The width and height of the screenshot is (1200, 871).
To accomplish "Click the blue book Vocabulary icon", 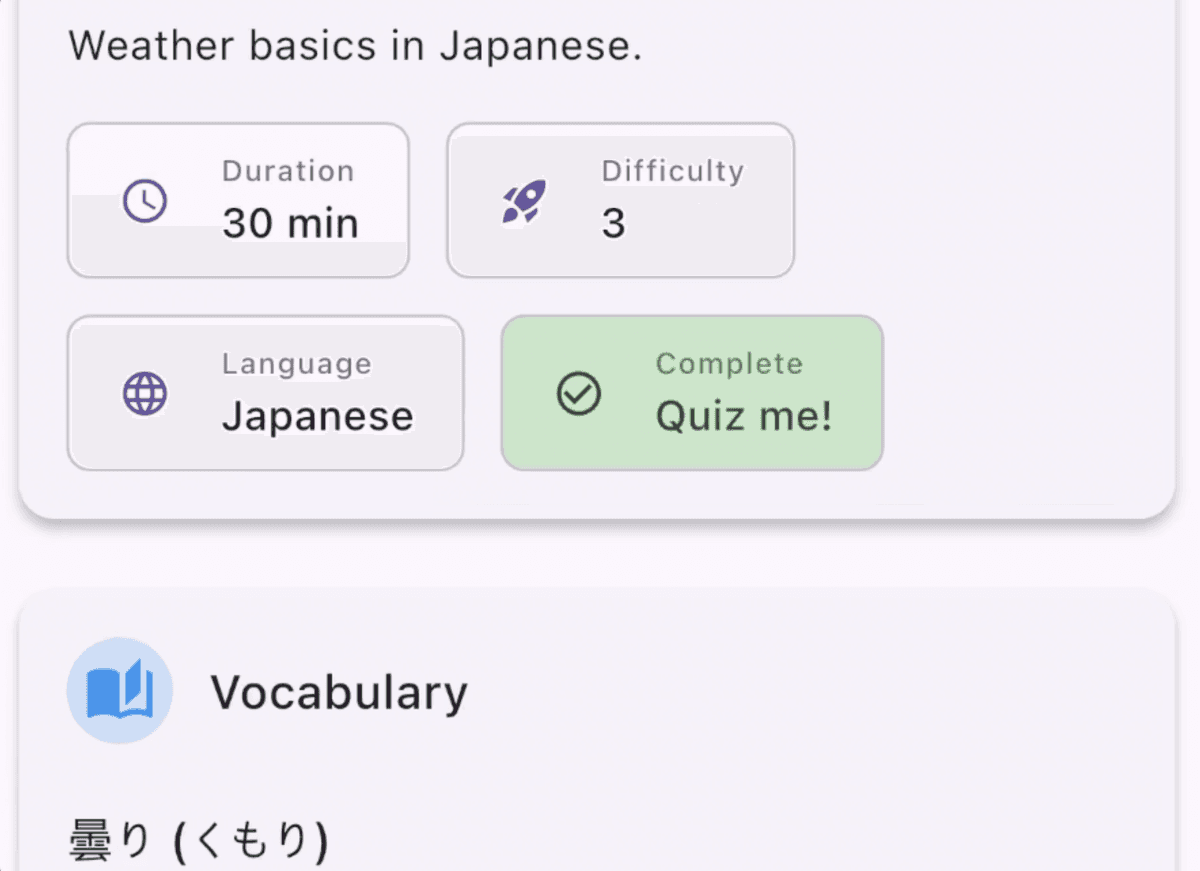I will pos(120,691).
